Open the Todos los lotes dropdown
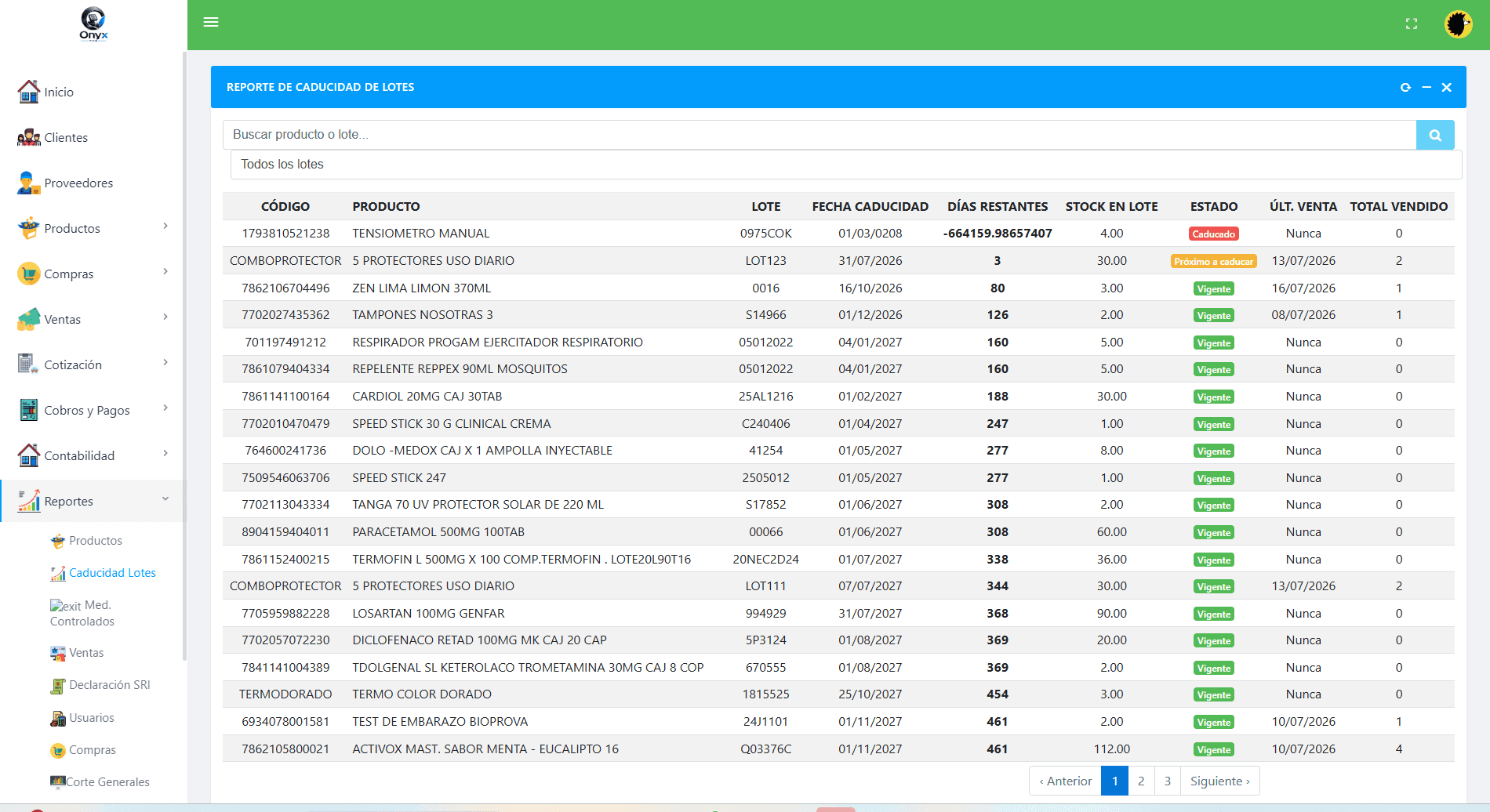The image size is (1490, 812). pos(846,165)
